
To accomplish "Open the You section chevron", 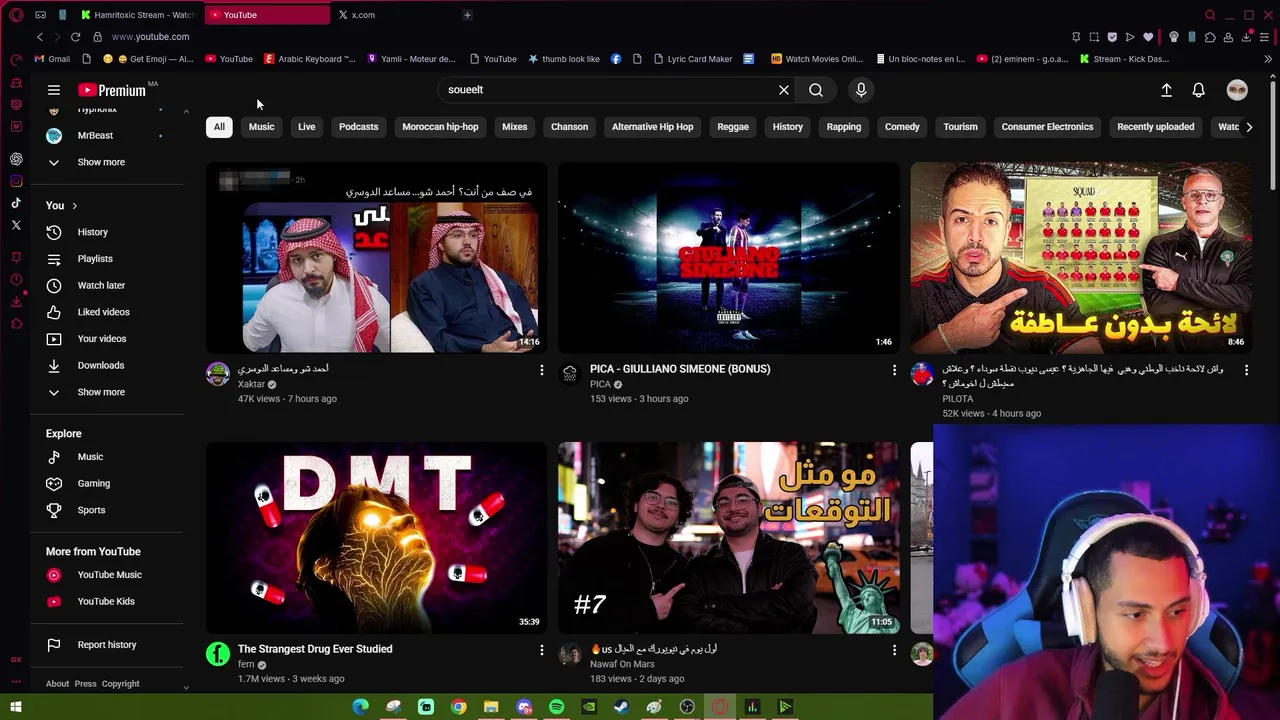I will point(74,206).
